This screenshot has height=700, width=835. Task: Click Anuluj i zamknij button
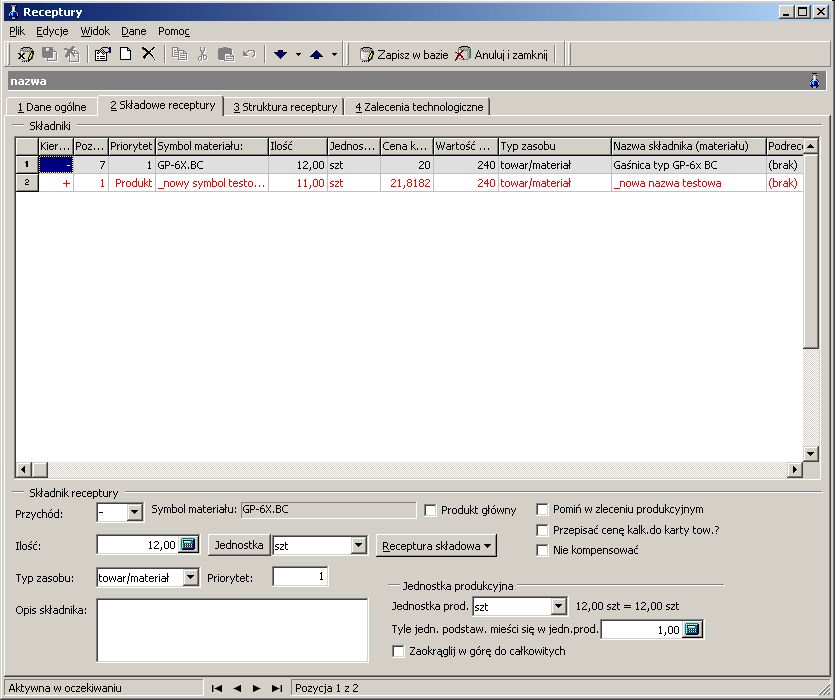(x=502, y=54)
